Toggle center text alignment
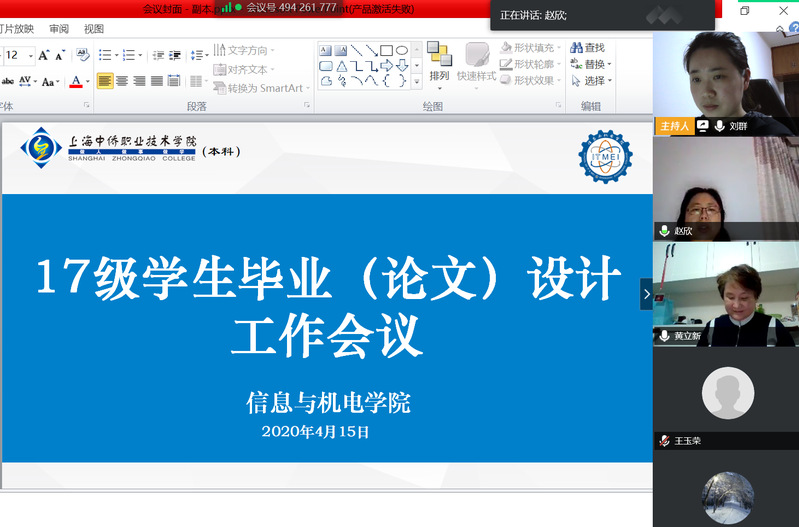 point(122,81)
